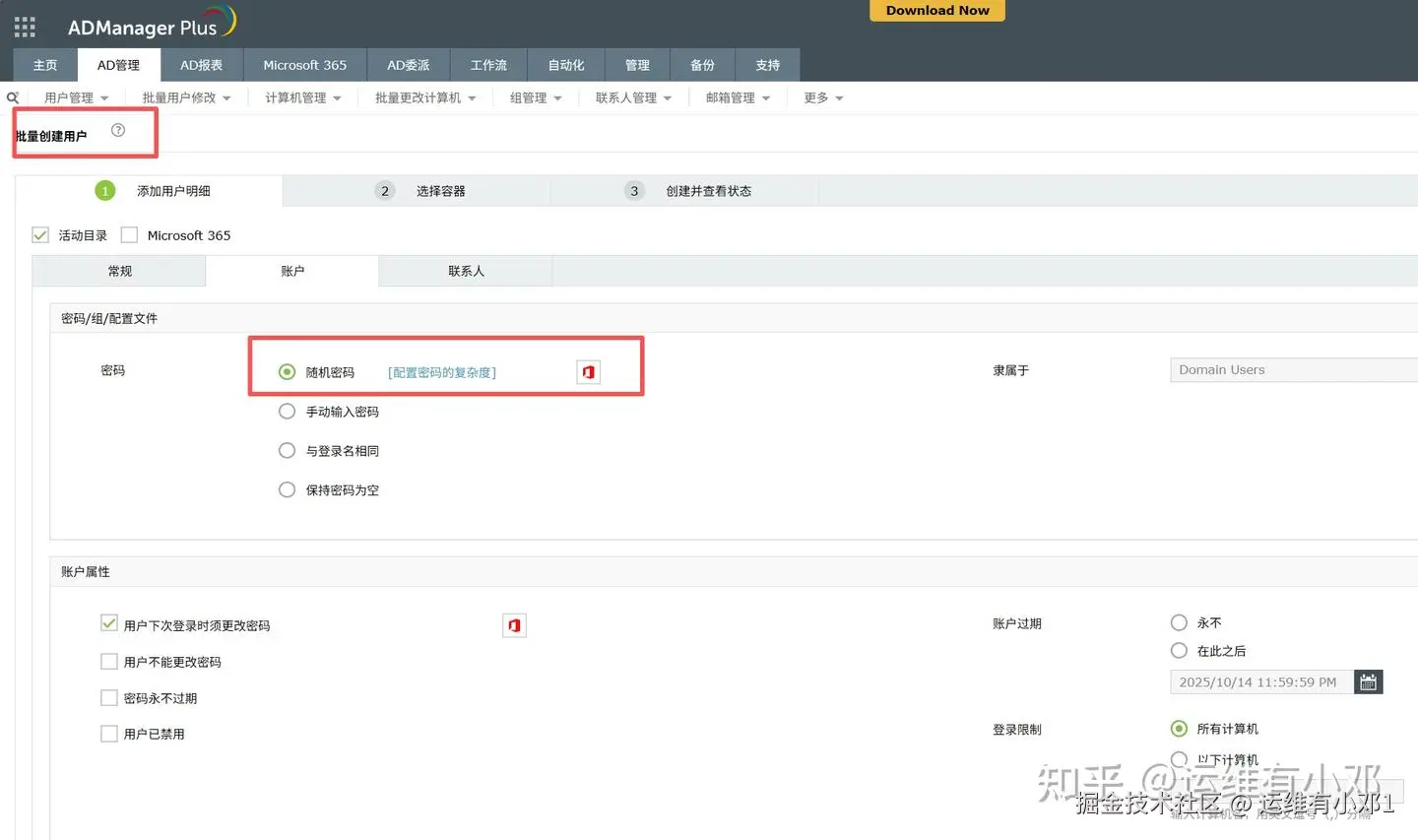
Task: Go to the 主页 tab
Action: click(x=45, y=65)
